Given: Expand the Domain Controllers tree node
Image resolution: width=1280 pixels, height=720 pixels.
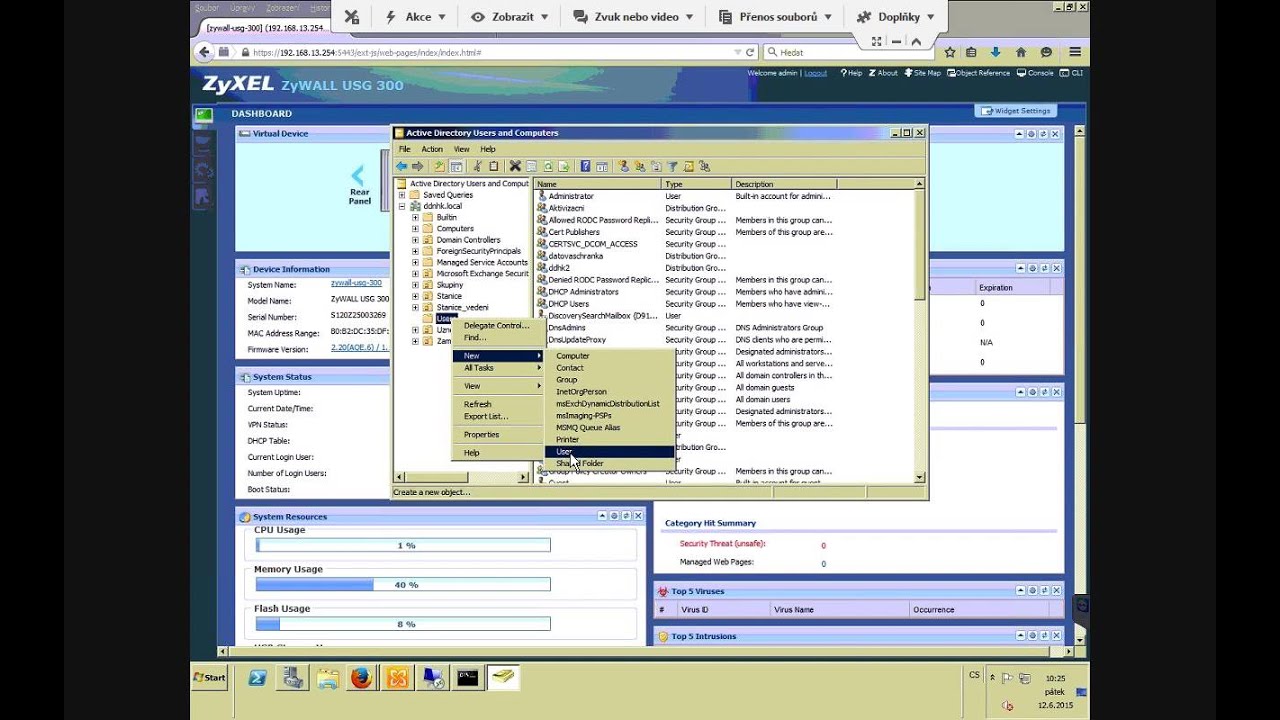Looking at the screenshot, I should 415,240.
